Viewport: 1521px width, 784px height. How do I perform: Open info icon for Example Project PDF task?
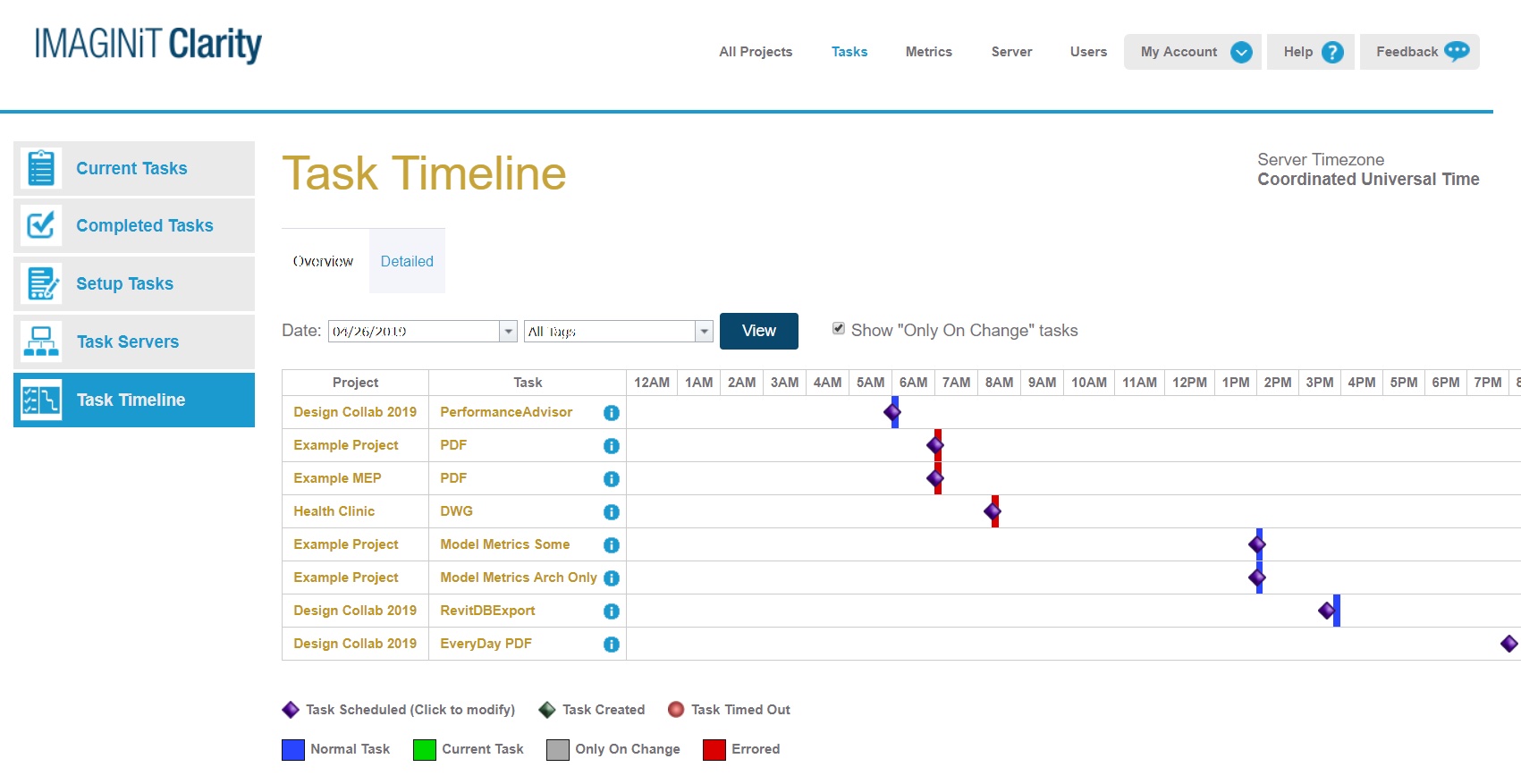[x=612, y=446]
